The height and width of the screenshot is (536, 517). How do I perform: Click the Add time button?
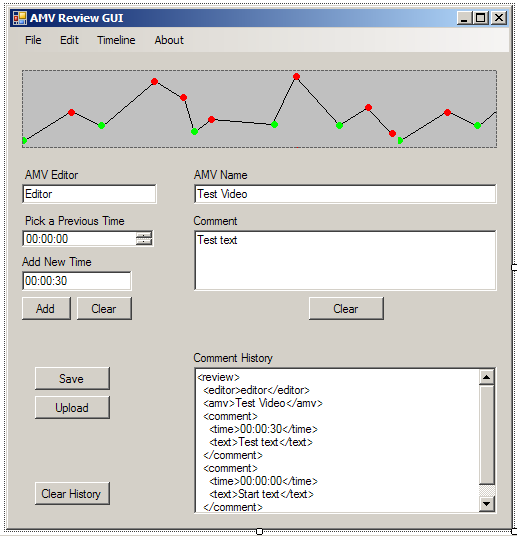click(x=47, y=309)
